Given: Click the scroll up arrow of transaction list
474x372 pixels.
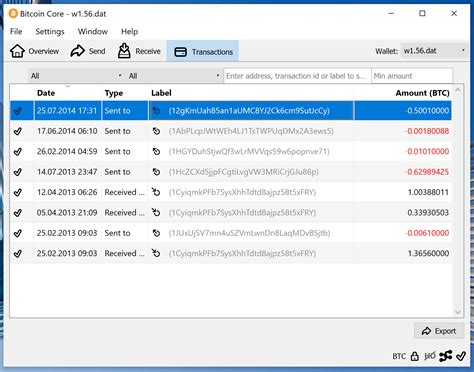Looking at the screenshot, I should 458,90.
